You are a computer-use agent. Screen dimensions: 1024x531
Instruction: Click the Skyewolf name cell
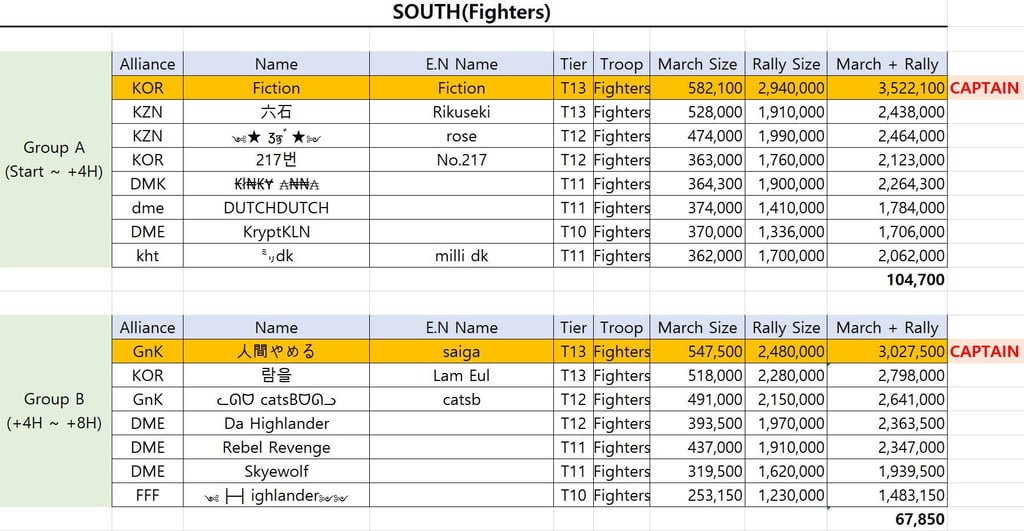point(276,472)
